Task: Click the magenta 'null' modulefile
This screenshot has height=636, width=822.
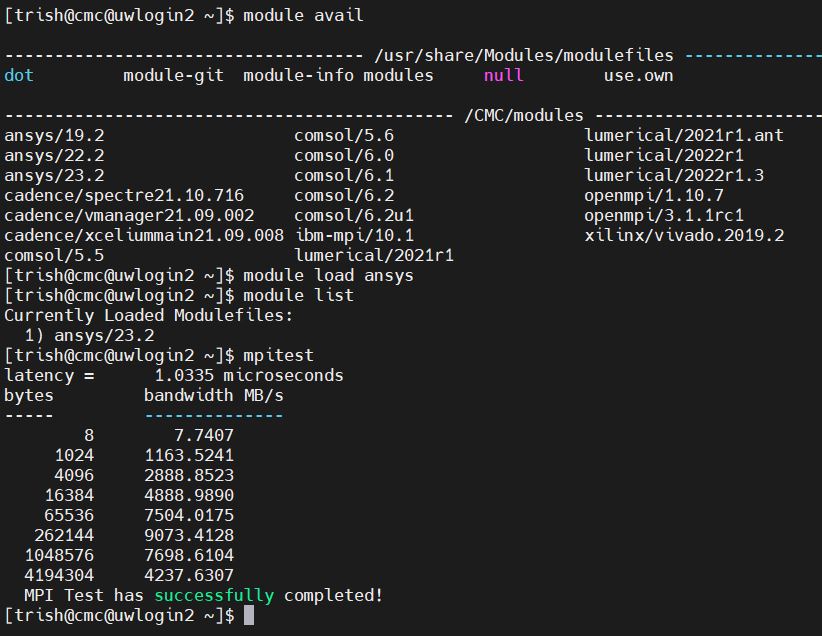Action: [x=503, y=75]
